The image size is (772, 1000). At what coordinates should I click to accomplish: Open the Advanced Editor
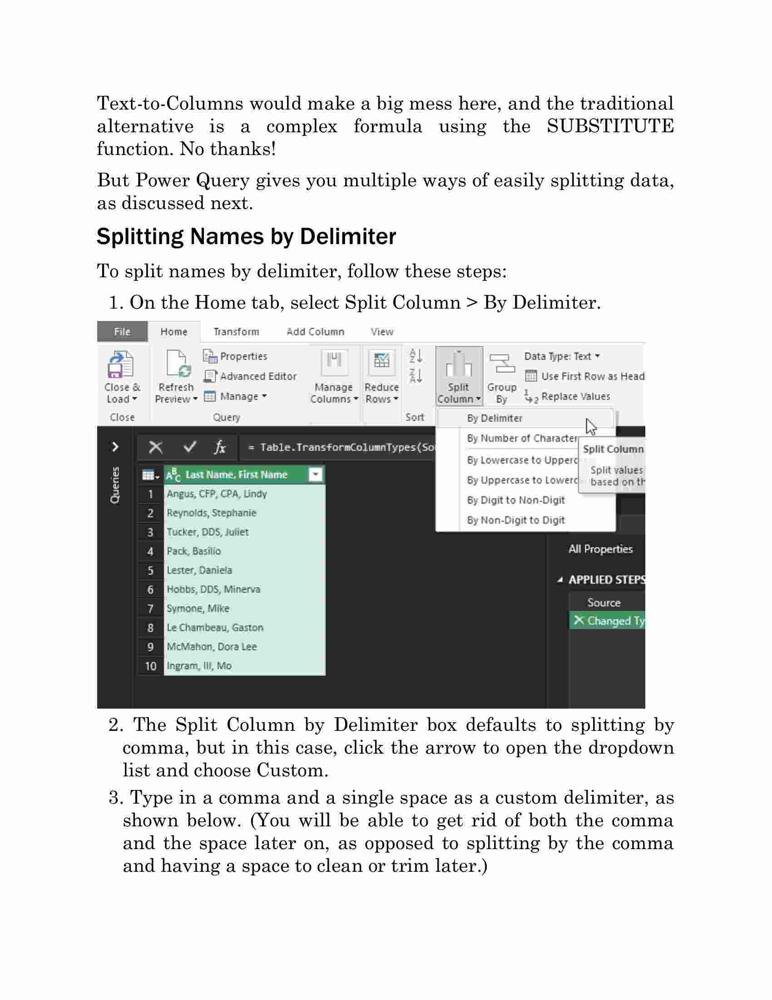(x=250, y=376)
